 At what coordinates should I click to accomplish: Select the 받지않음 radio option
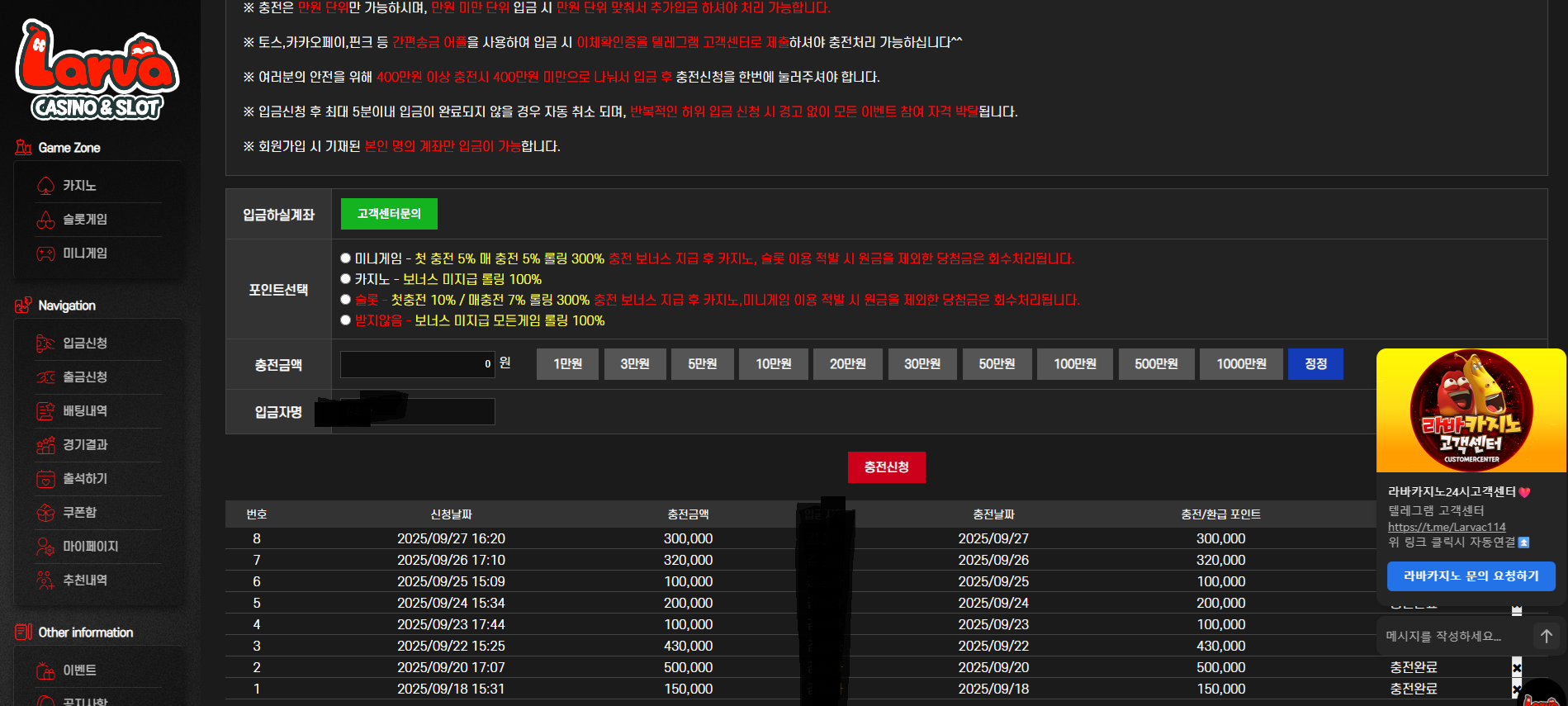coord(346,320)
